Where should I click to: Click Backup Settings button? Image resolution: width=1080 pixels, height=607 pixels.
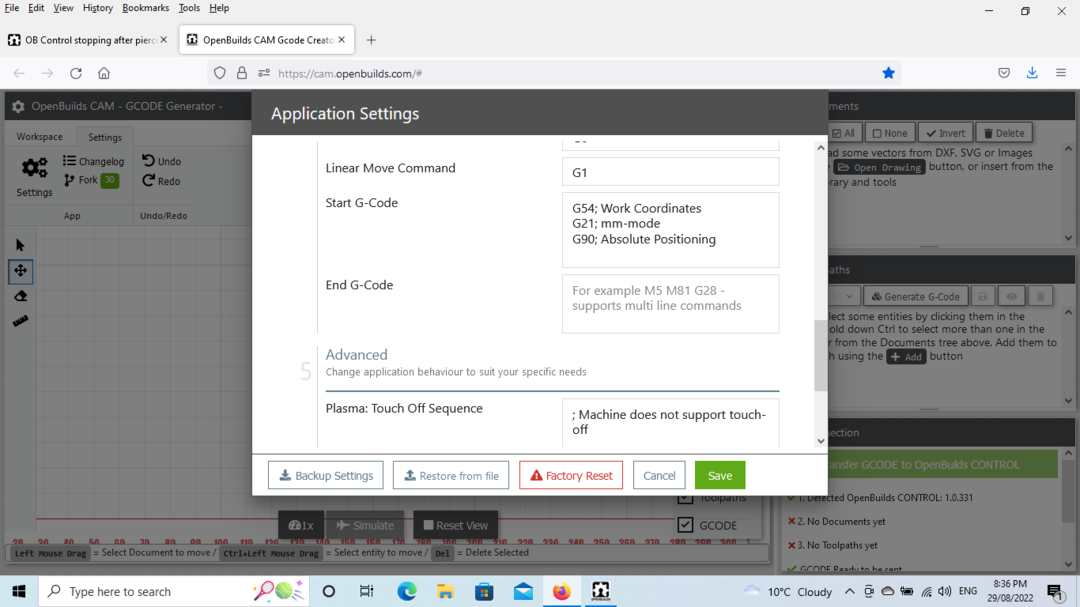326,475
